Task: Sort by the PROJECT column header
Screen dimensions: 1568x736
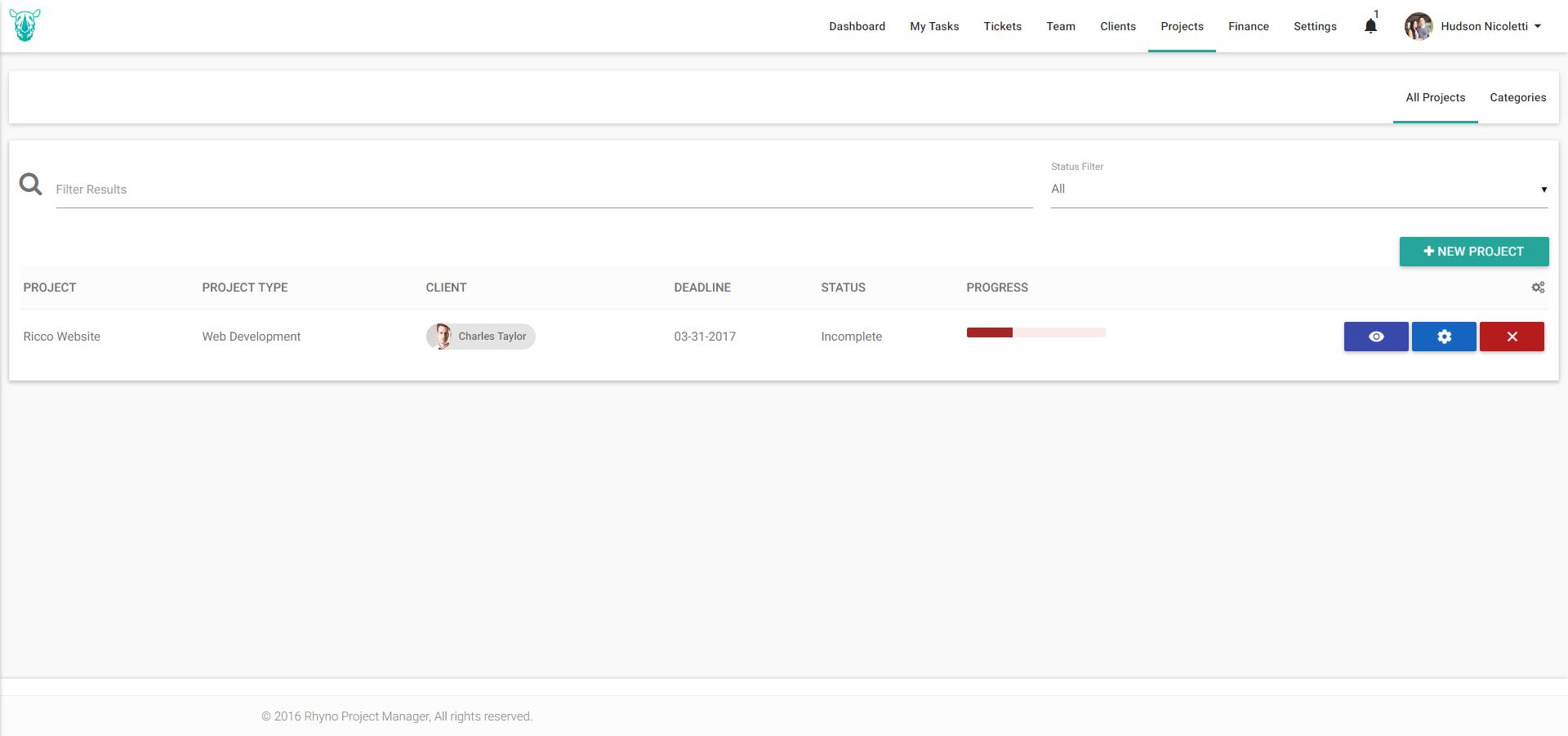Action: point(50,288)
